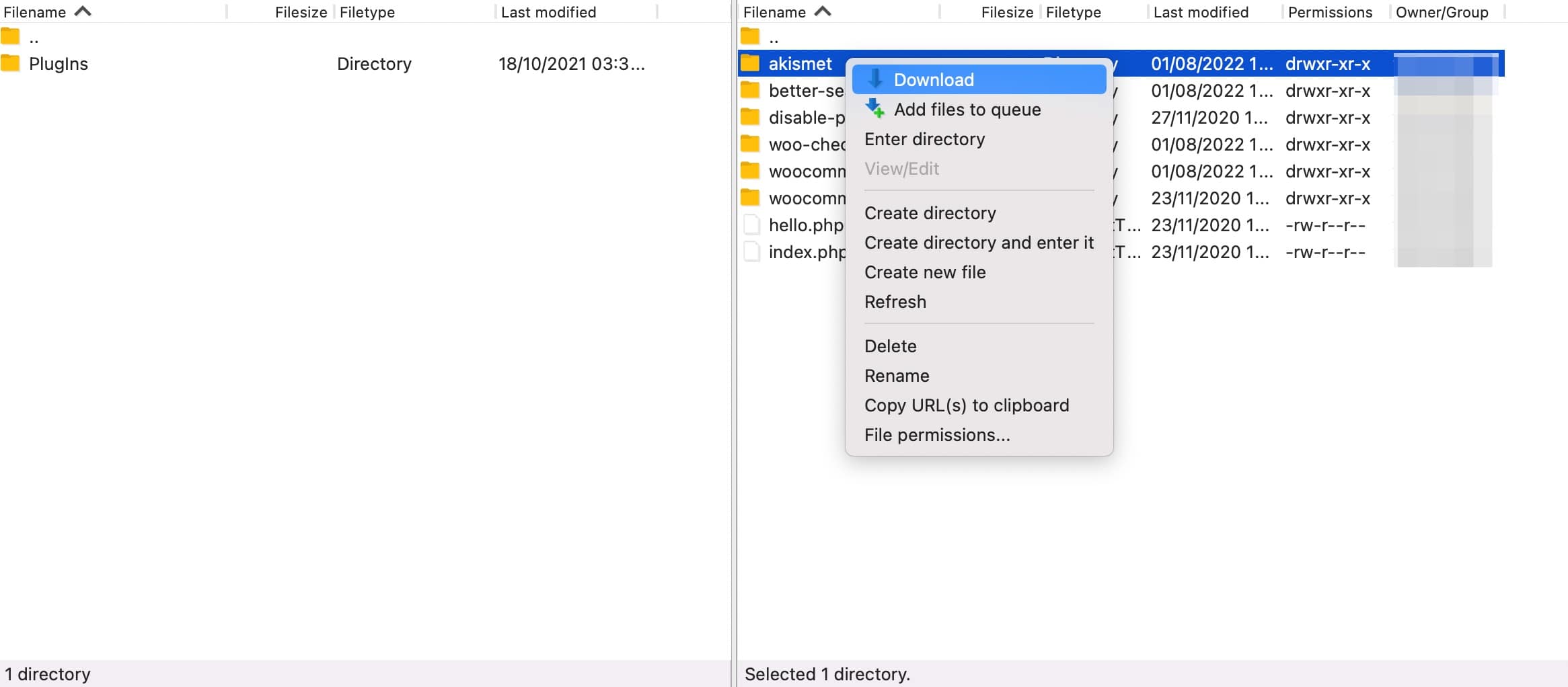Click Copy URL(s) to clipboard
Screen dimensions: 1568x687
[x=967, y=405]
